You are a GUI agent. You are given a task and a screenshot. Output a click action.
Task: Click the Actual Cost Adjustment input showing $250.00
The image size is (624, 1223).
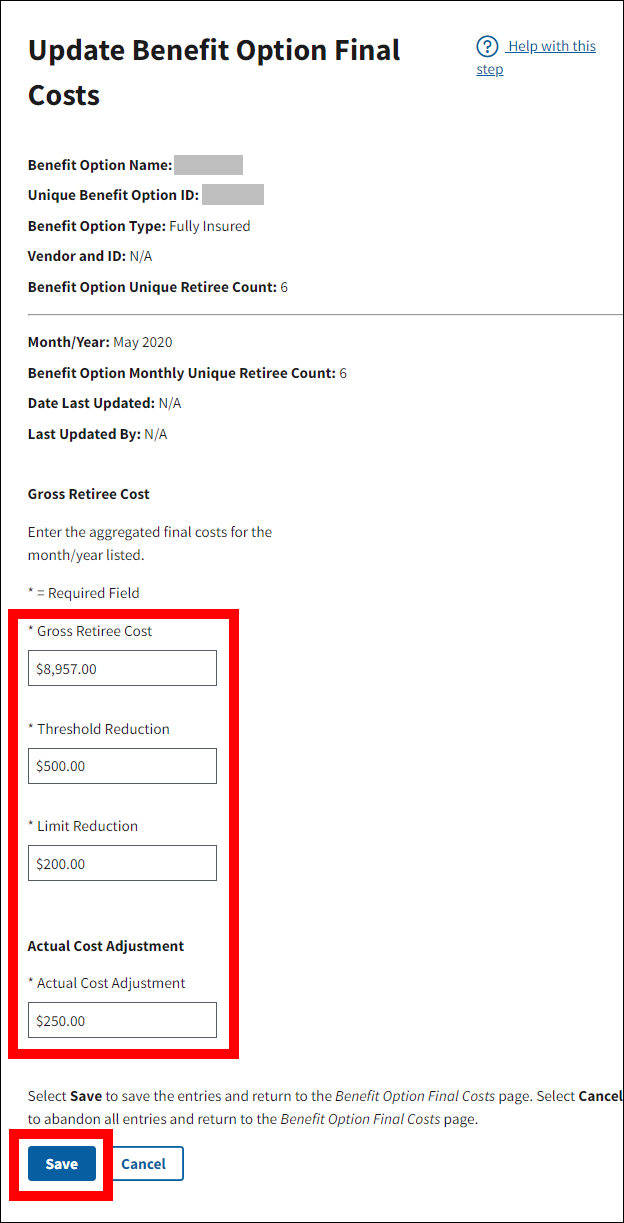pyautogui.click(x=122, y=1020)
